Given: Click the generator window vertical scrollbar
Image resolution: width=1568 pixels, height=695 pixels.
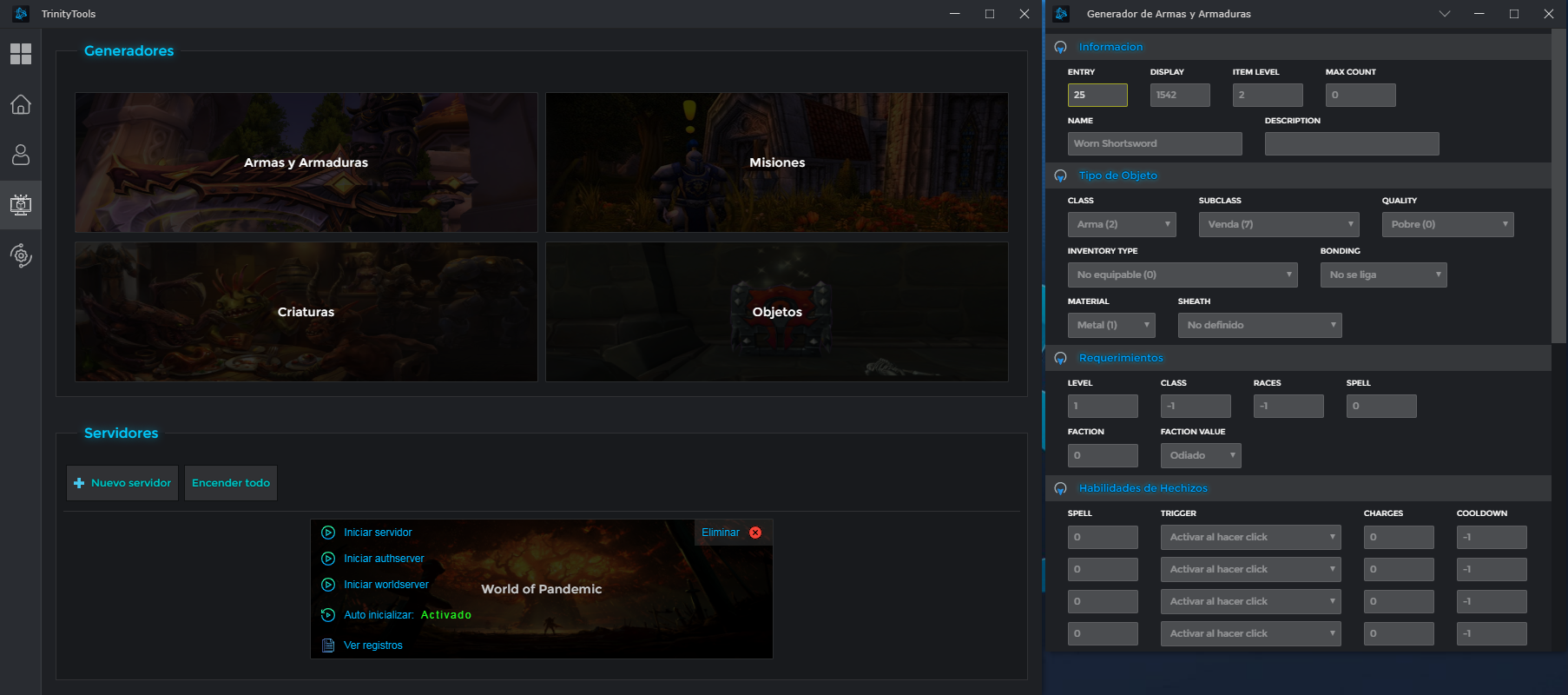Looking at the screenshot, I should pyautogui.click(x=1558, y=187).
